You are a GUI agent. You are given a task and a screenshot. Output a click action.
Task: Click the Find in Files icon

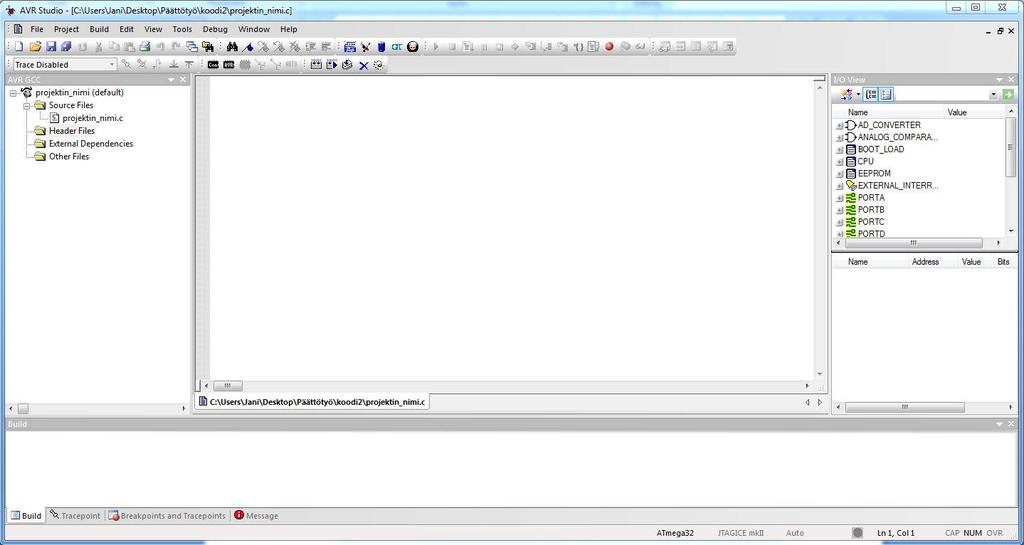[208, 46]
